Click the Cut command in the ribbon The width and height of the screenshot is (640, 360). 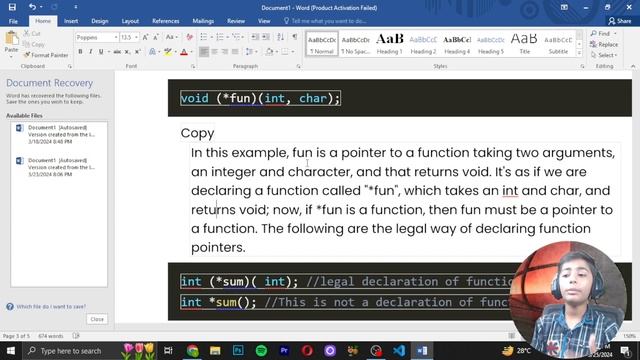click(32, 33)
